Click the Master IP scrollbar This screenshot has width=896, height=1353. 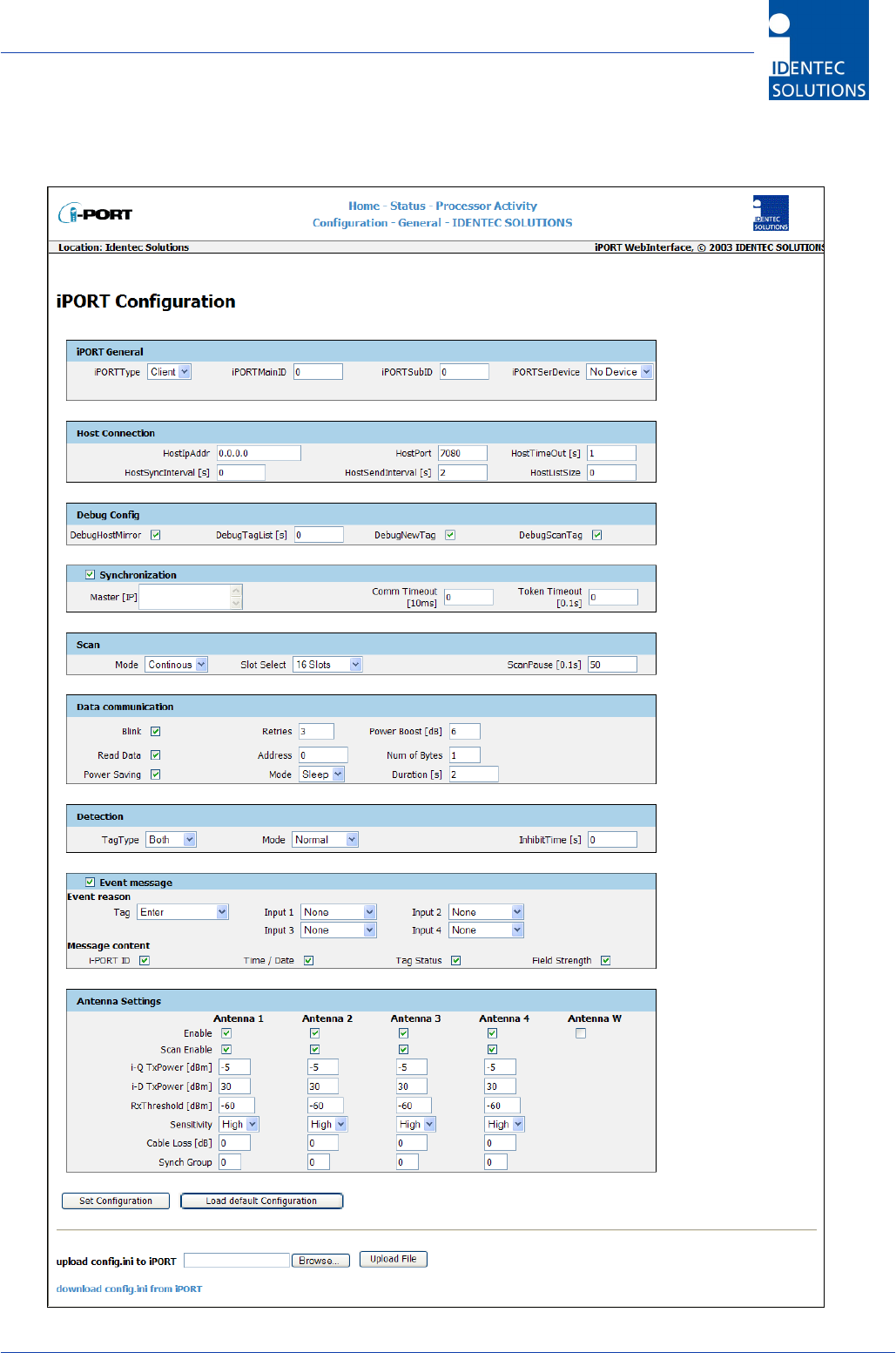click(x=236, y=597)
